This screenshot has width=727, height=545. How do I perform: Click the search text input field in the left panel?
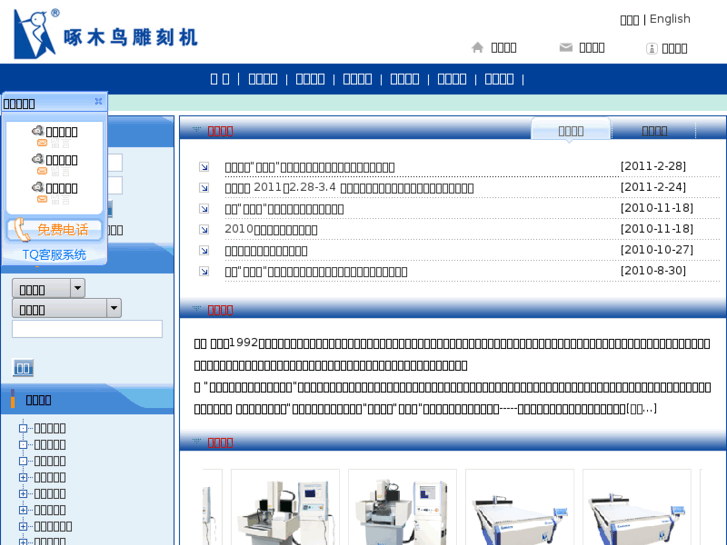tap(87, 329)
